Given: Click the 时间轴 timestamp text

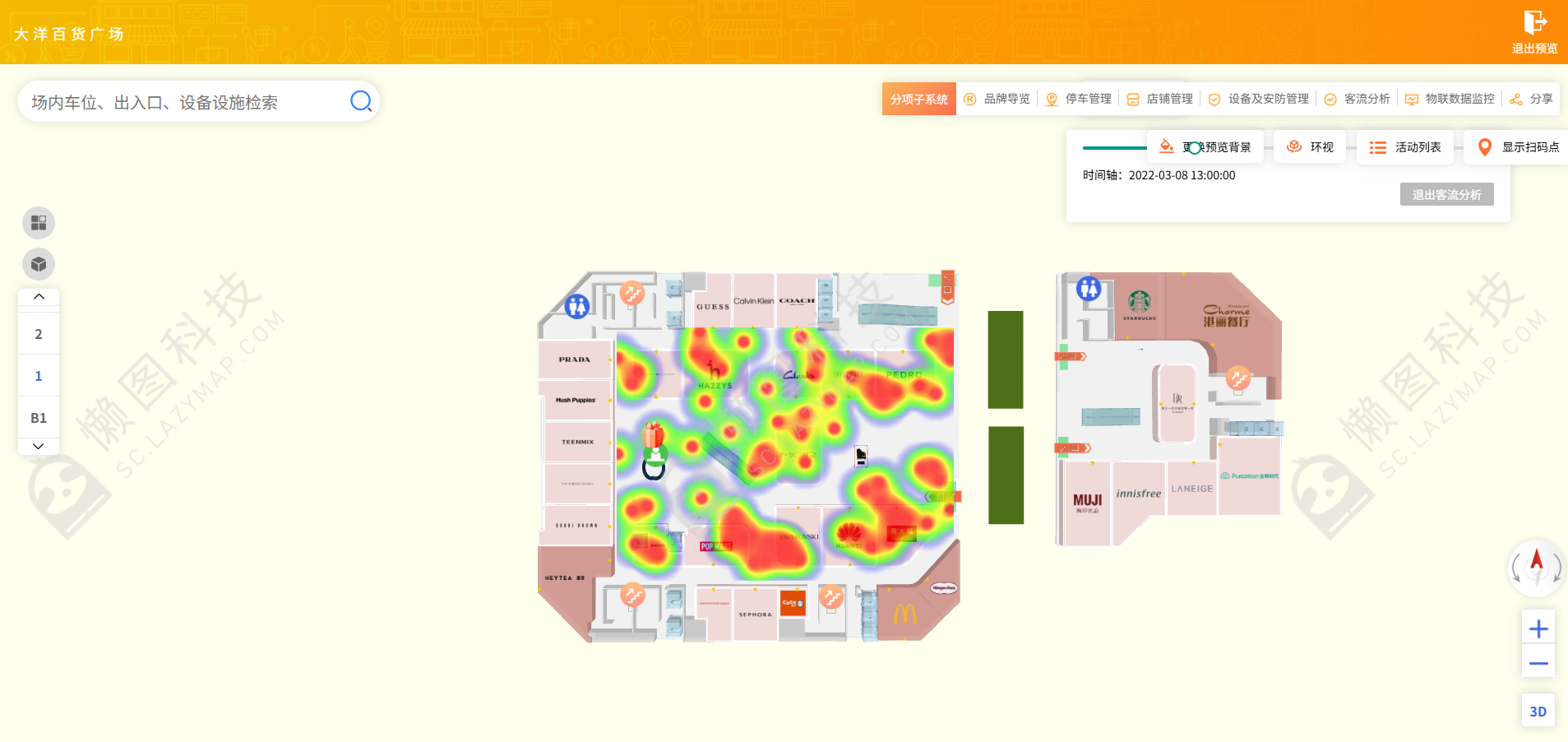Looking at the screenshot, I should click(x=1159, y=175).
